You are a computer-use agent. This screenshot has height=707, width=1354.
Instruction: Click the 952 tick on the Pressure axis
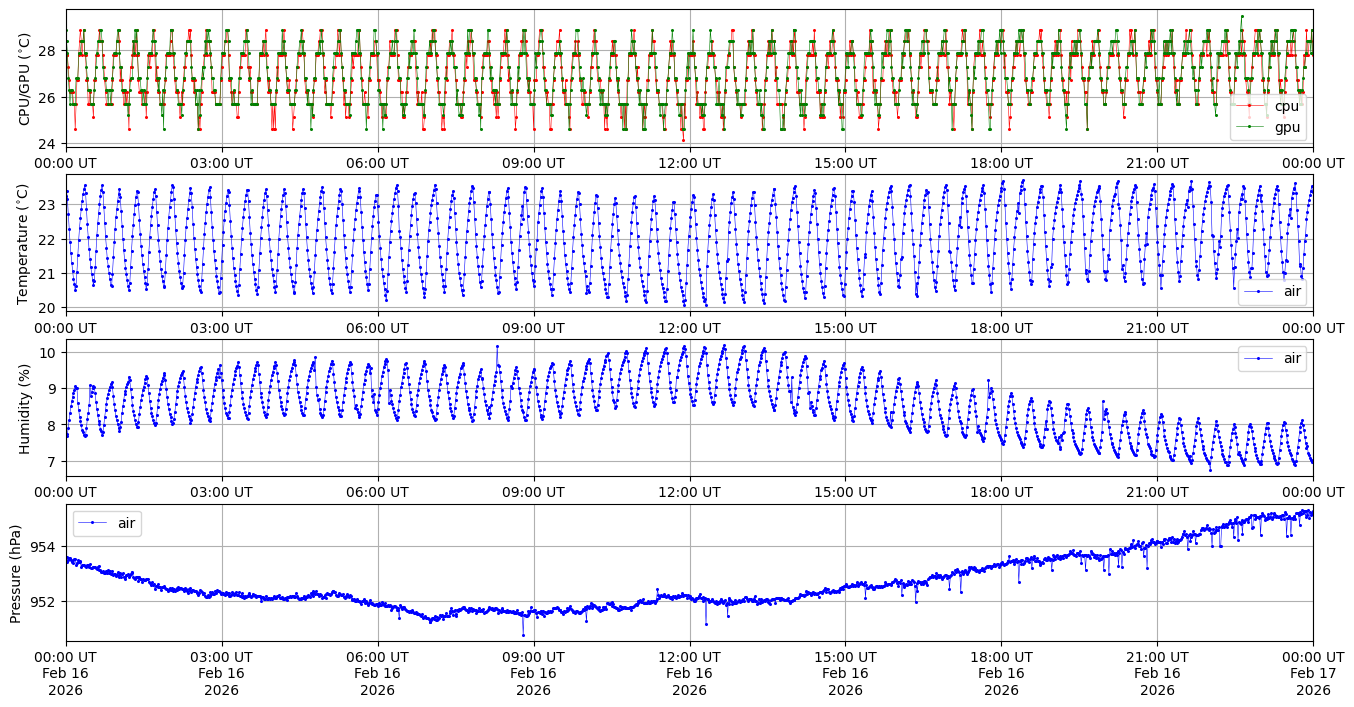46,602
